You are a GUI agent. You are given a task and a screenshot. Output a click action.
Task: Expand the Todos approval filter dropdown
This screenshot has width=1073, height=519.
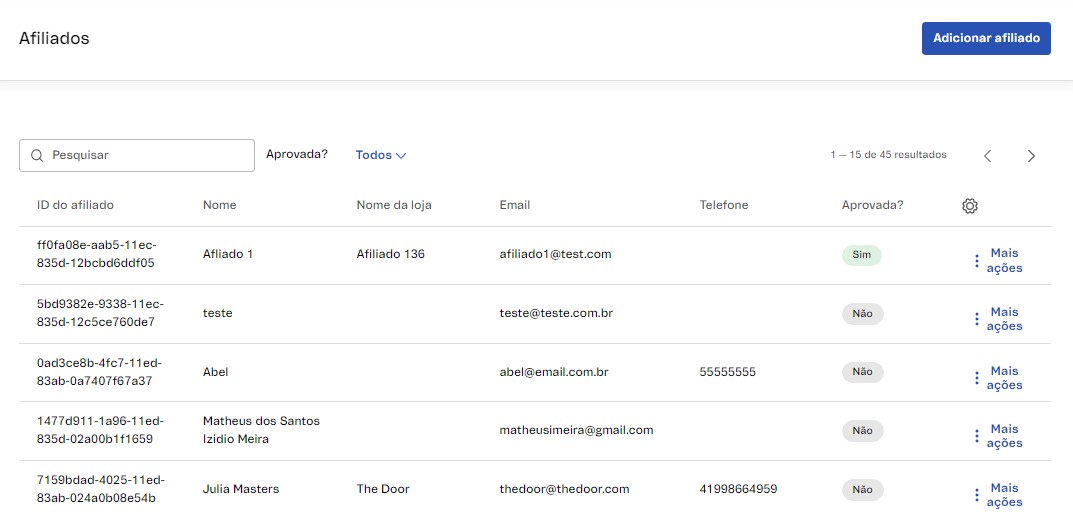pos(381,155)
